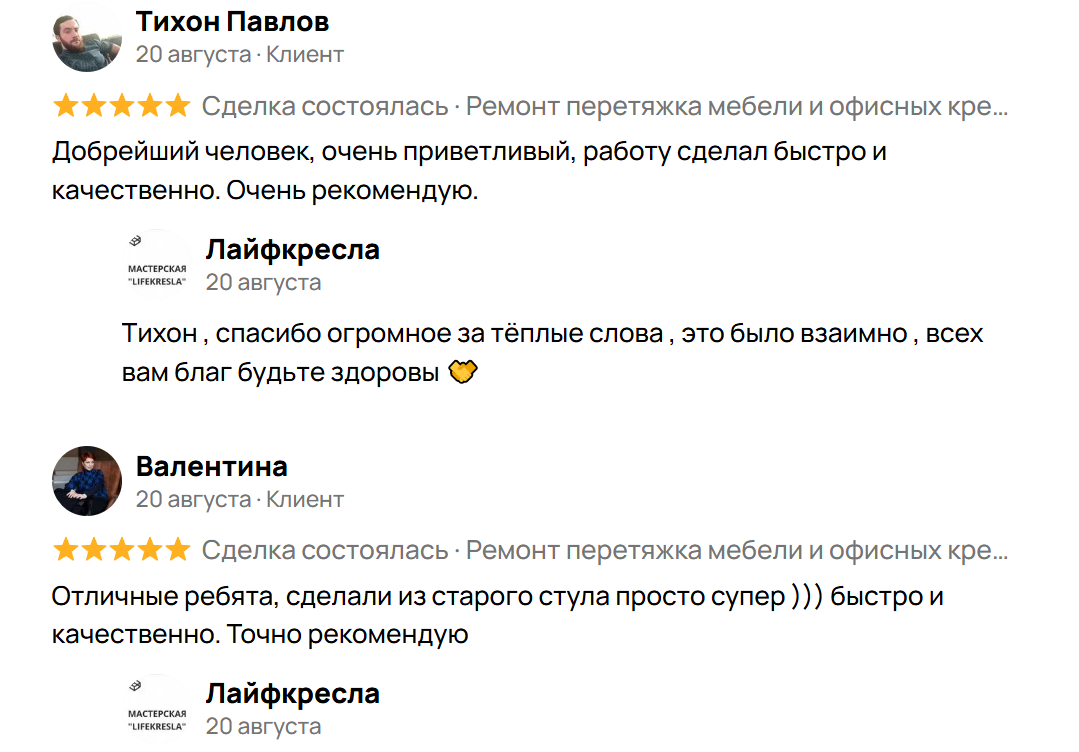Open the Лайфкресла name below Валентина's review

point(292,693)
